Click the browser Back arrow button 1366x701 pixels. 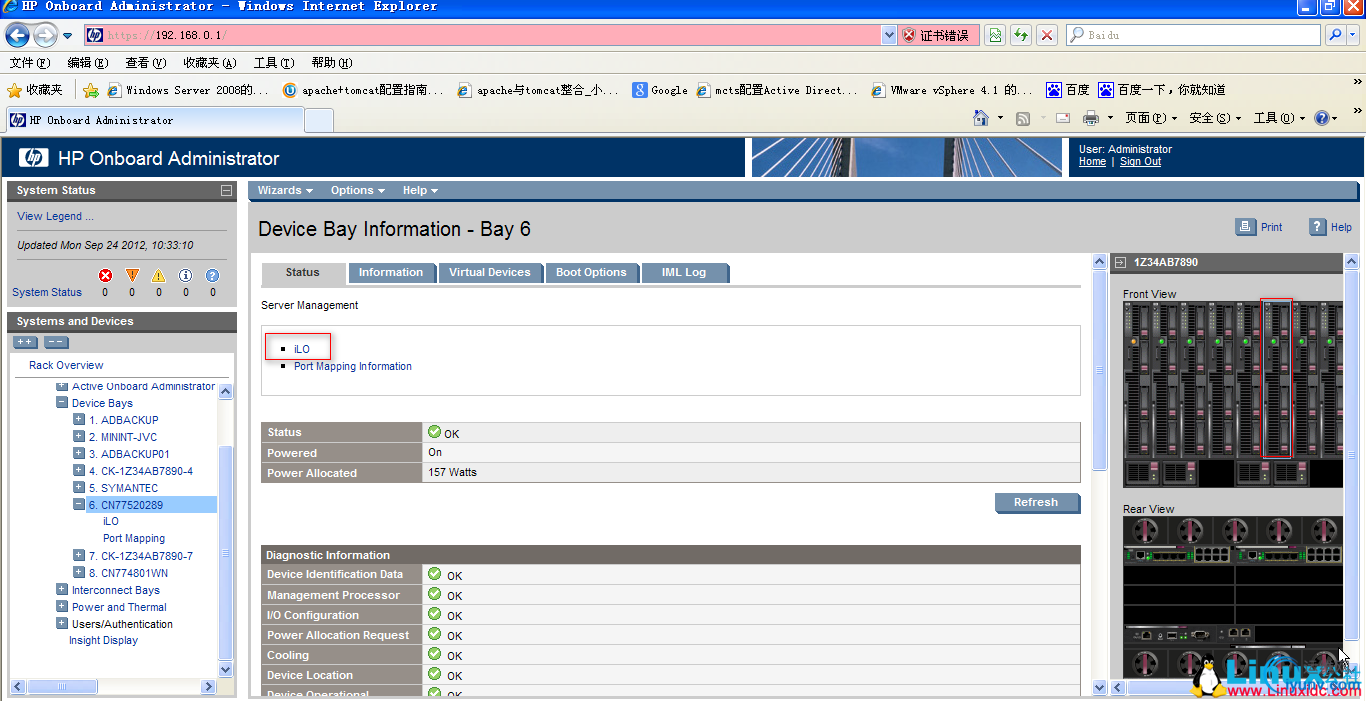coord(17,36)
